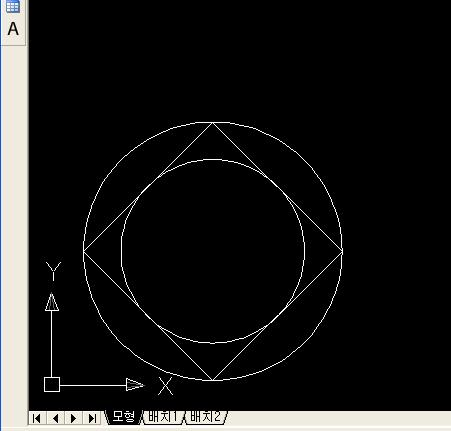Go to previous layout tab arrow
This screenshot has height=431, width=451.
tap(55, 418)
